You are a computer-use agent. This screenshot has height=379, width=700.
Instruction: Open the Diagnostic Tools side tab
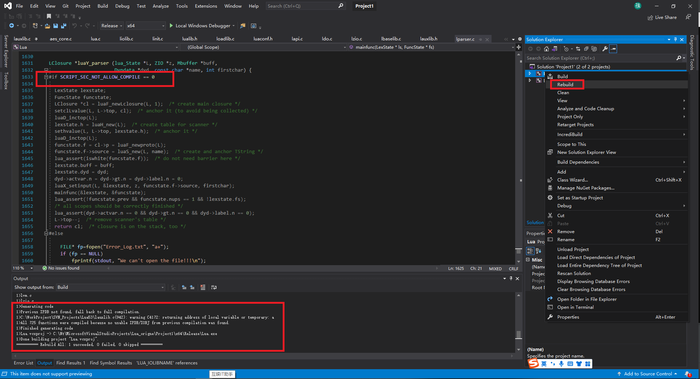[x=692, y=52]
